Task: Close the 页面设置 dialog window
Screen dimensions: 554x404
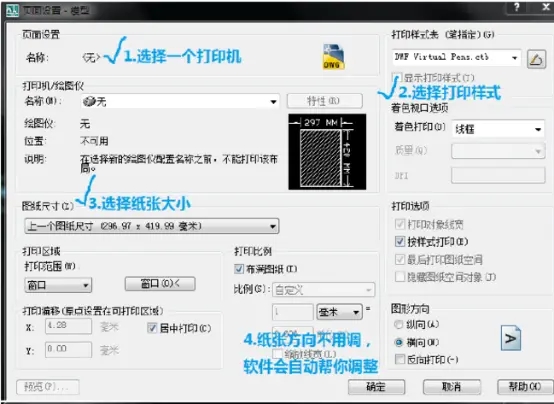Action: click(546, 7)
